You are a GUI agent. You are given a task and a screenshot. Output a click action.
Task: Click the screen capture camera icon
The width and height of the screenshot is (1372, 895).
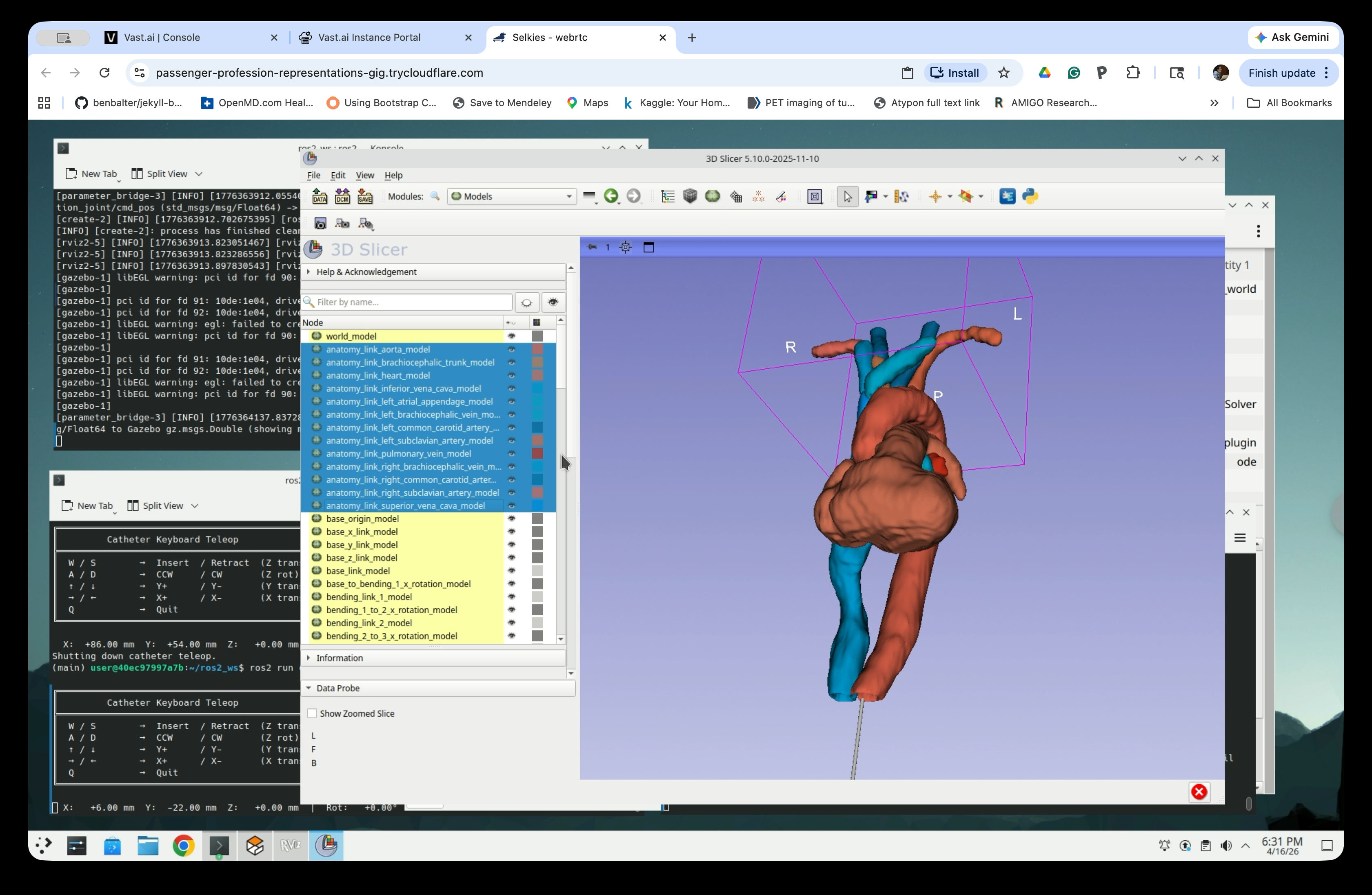click(x=321, y=224)
